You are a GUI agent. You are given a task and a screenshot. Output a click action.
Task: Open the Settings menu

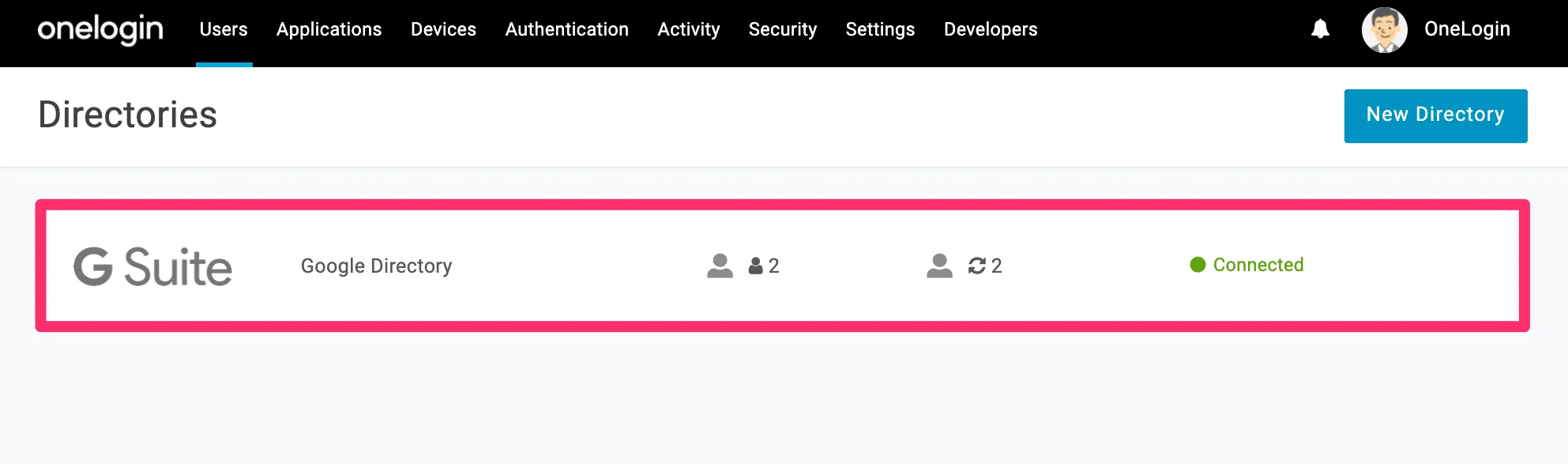[880, 30]
